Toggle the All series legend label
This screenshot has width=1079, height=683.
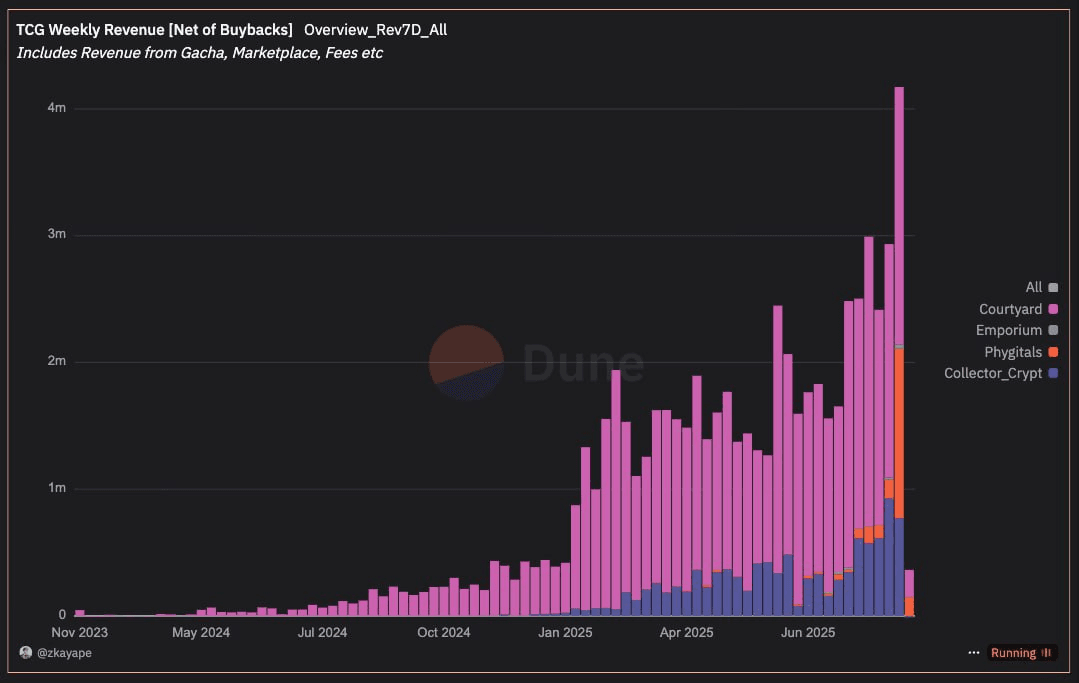tap(1034, 288)
